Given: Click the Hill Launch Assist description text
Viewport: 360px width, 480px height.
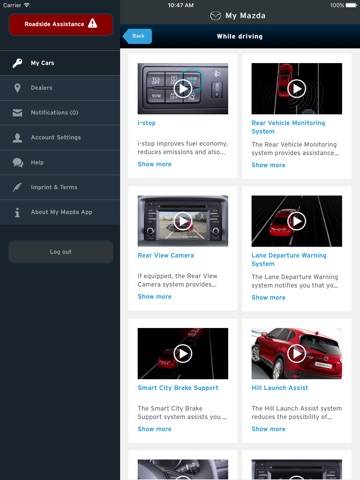Looking at the screenshot, I should pyautogui.click(x=297, y=412).
